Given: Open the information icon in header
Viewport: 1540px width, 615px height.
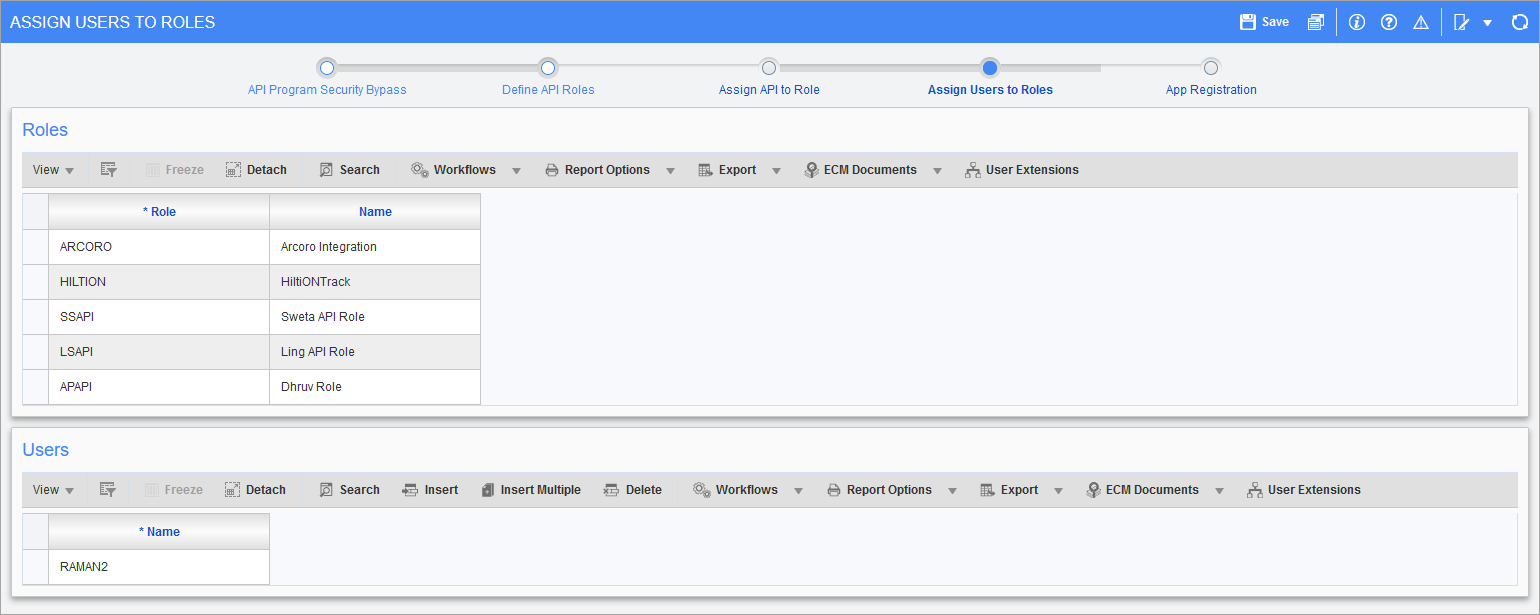Looking at the screenshot, I should [1357, 22].
